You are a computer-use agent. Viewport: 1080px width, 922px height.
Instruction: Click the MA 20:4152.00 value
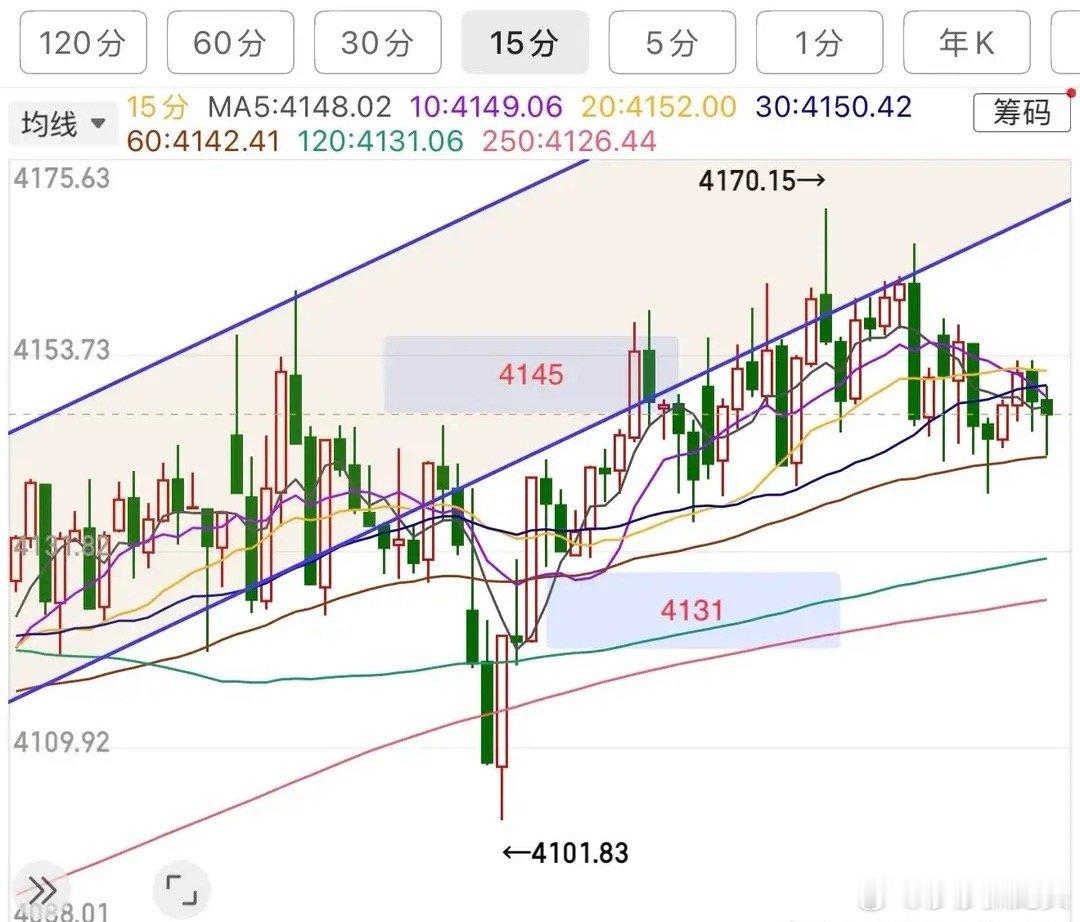pos(658,107)
